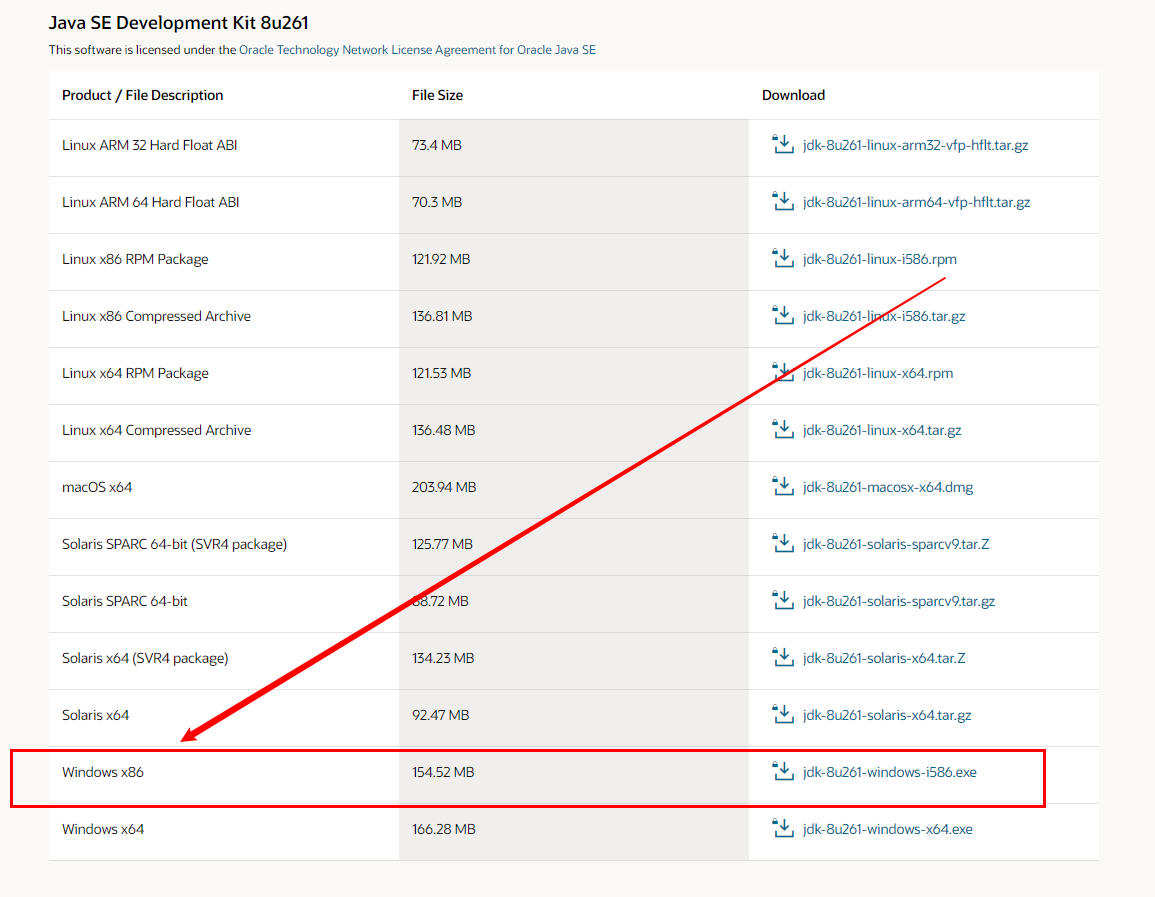The image size is (1155, 897).
Task: Click the 136.48 MB file size
Action: pos(443,430)
